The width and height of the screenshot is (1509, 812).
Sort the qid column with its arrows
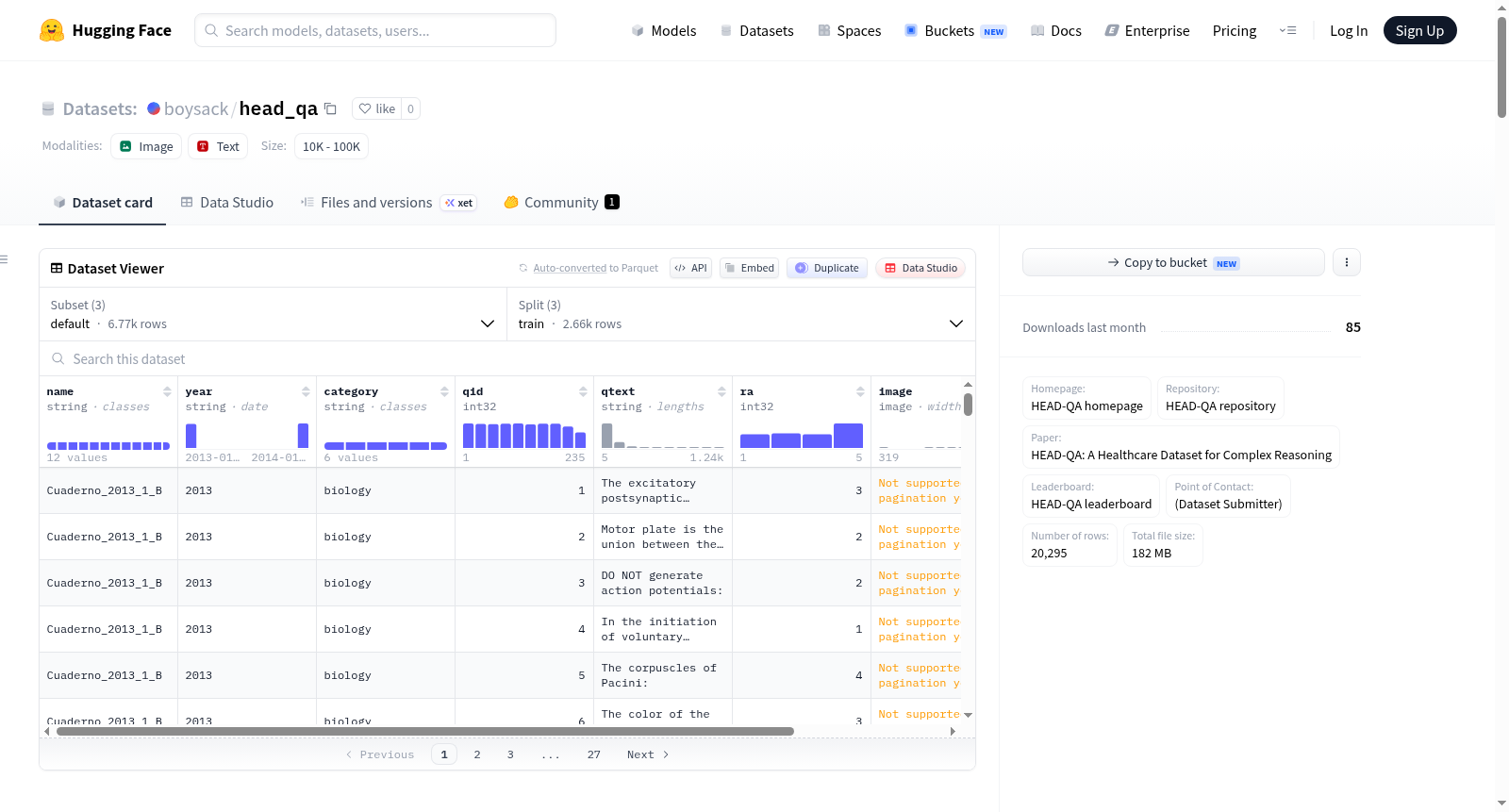583,391
